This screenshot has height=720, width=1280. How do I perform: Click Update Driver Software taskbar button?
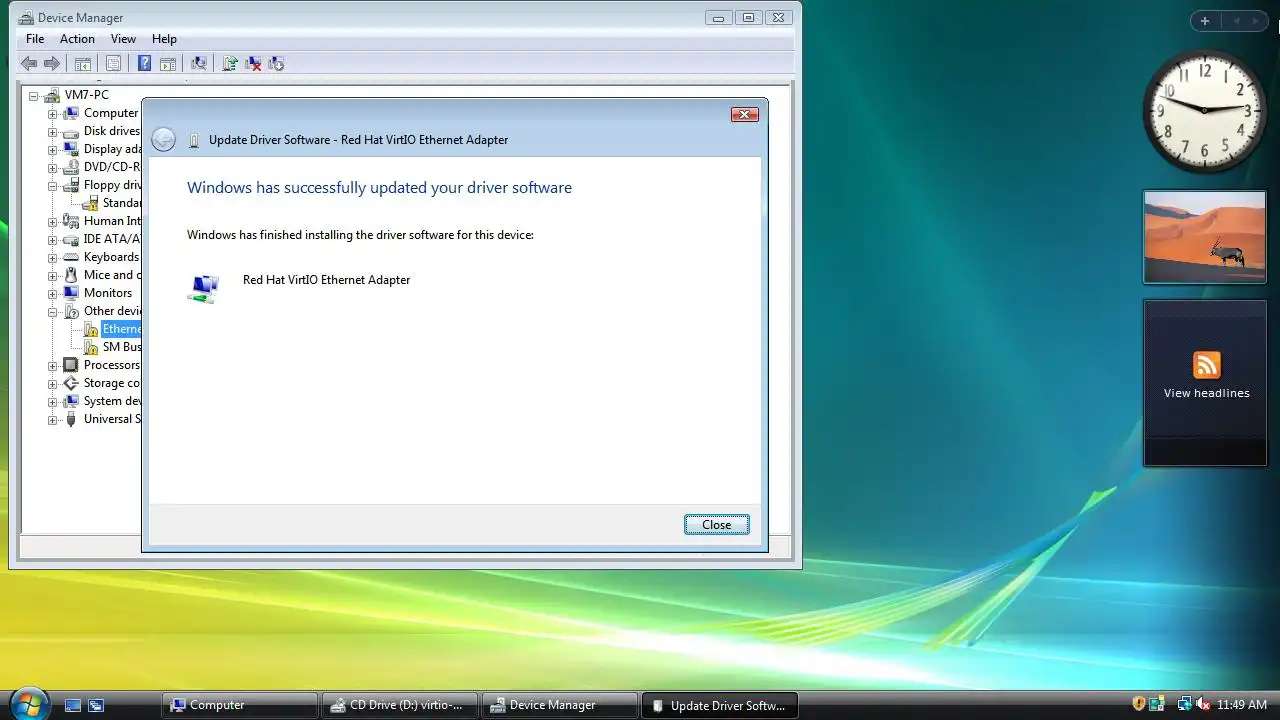[720, 705]
